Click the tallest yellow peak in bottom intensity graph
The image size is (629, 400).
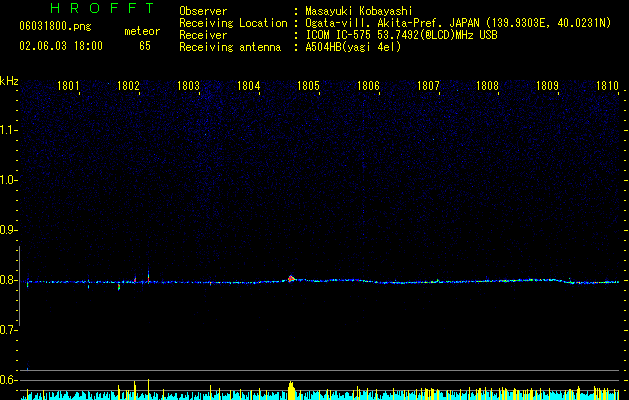point(148,389)
